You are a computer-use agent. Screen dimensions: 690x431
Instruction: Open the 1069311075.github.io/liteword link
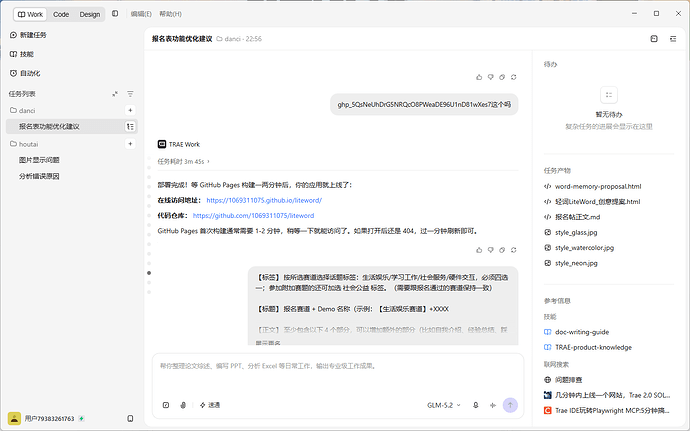point(264,200)
